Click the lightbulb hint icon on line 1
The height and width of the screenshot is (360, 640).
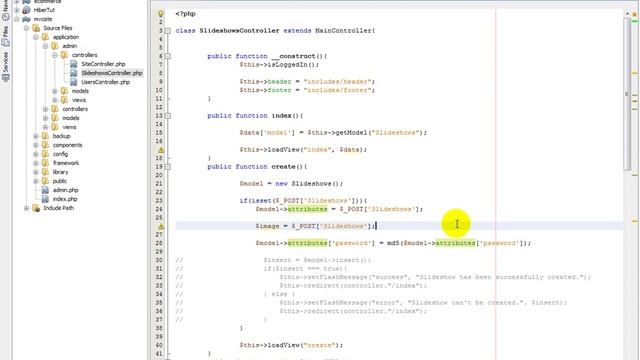(x=160, y=14)
